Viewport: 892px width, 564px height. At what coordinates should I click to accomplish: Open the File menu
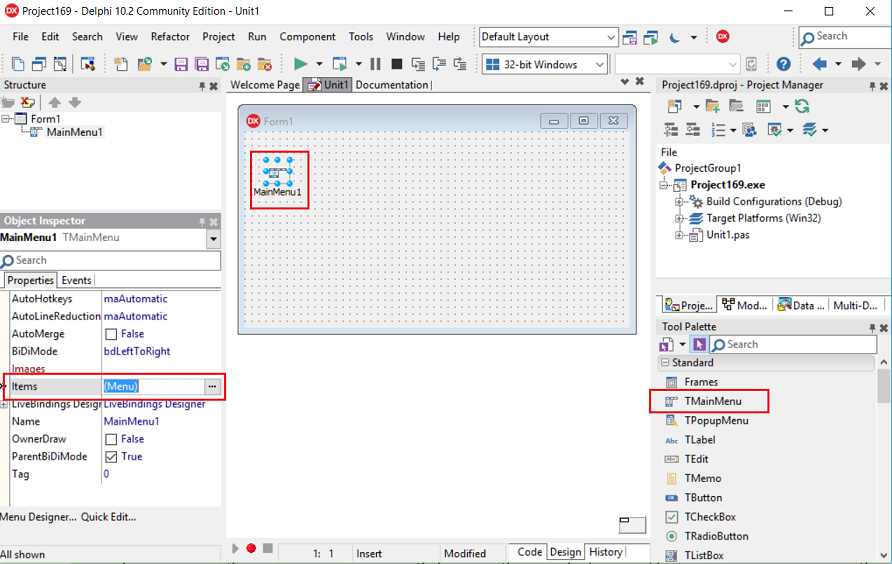20,36
